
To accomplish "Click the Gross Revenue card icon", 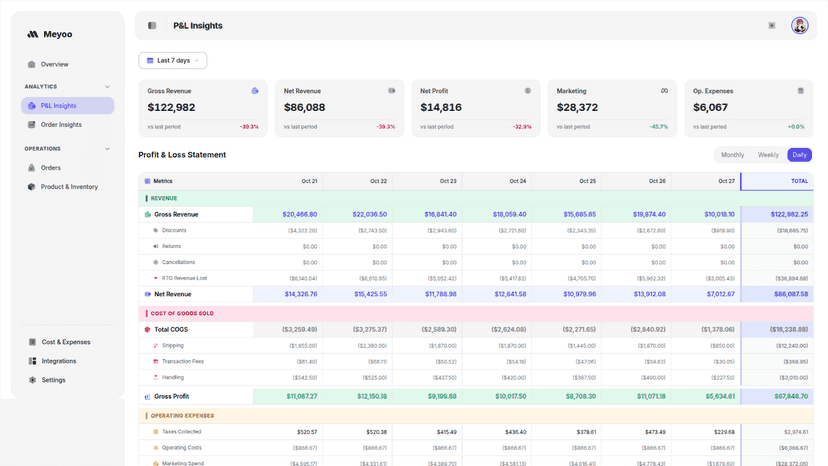I will point(255,91).
